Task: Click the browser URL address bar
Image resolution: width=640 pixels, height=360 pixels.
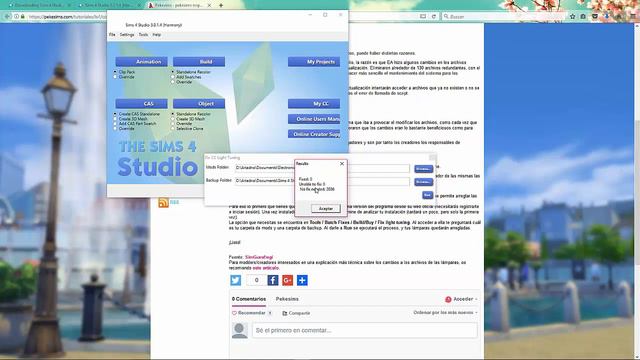Action: coord(67,17)
